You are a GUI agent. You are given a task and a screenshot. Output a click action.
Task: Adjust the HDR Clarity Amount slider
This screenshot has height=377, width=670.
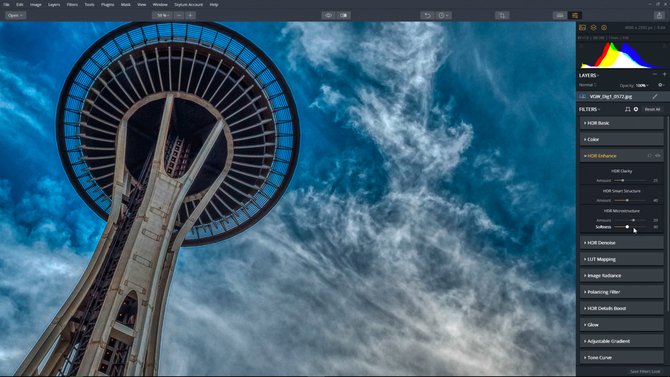click(x=630, y=180)
